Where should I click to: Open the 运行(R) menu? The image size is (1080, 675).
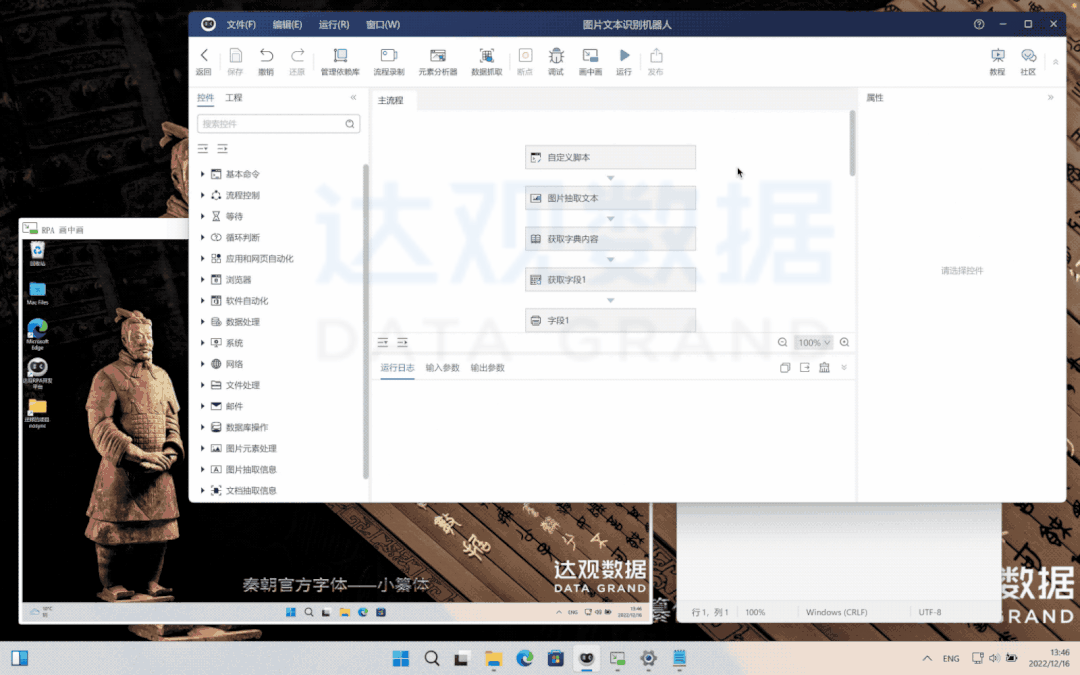point(334,25)
